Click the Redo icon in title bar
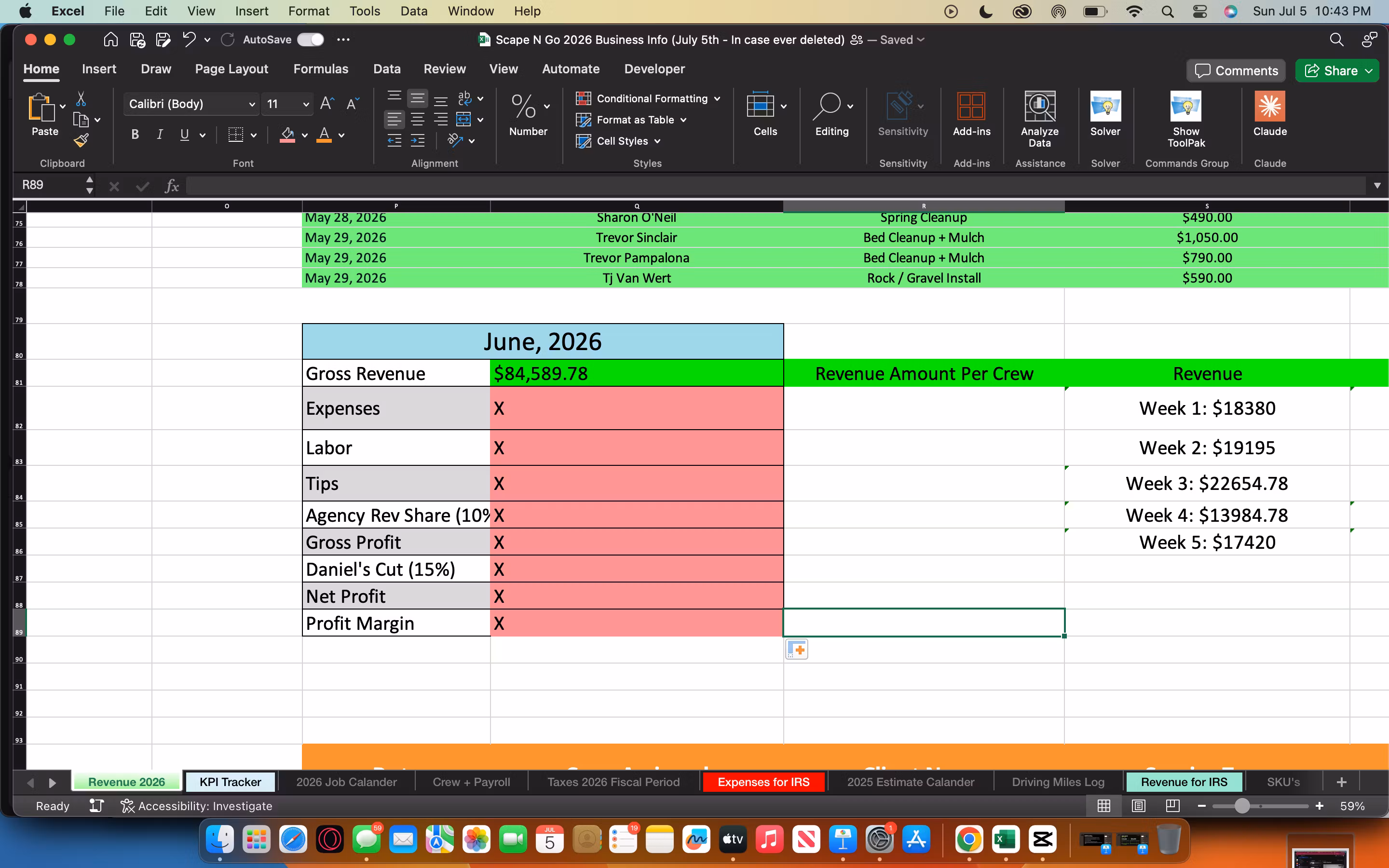Screen dimensions: 1389x868 point(228,40)
